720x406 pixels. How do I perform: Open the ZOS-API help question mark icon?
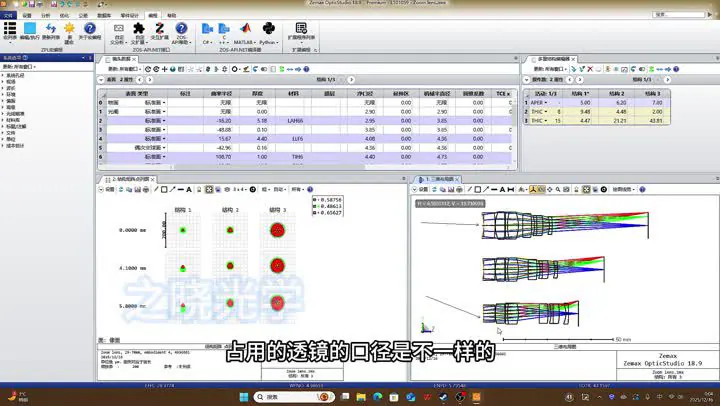click(x=181, y=28)
